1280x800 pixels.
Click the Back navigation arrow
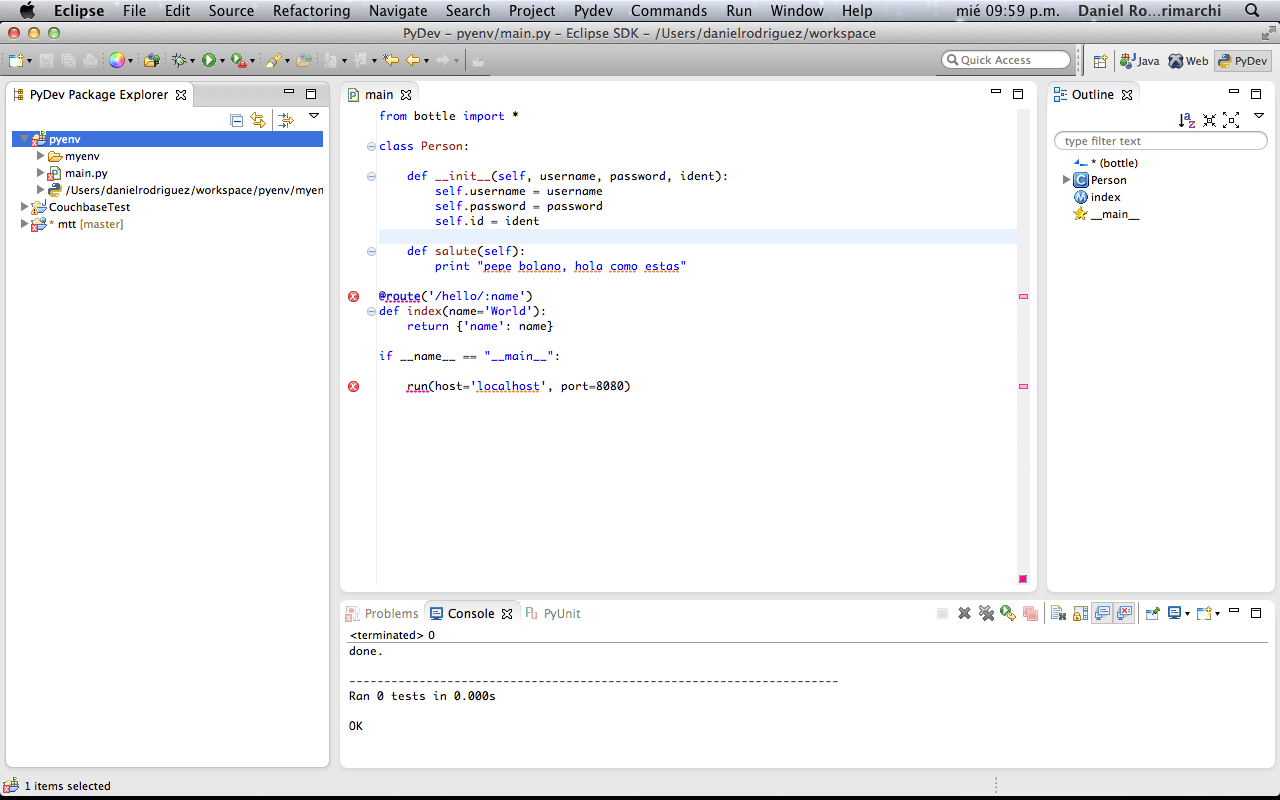click(x=412, y=60)
